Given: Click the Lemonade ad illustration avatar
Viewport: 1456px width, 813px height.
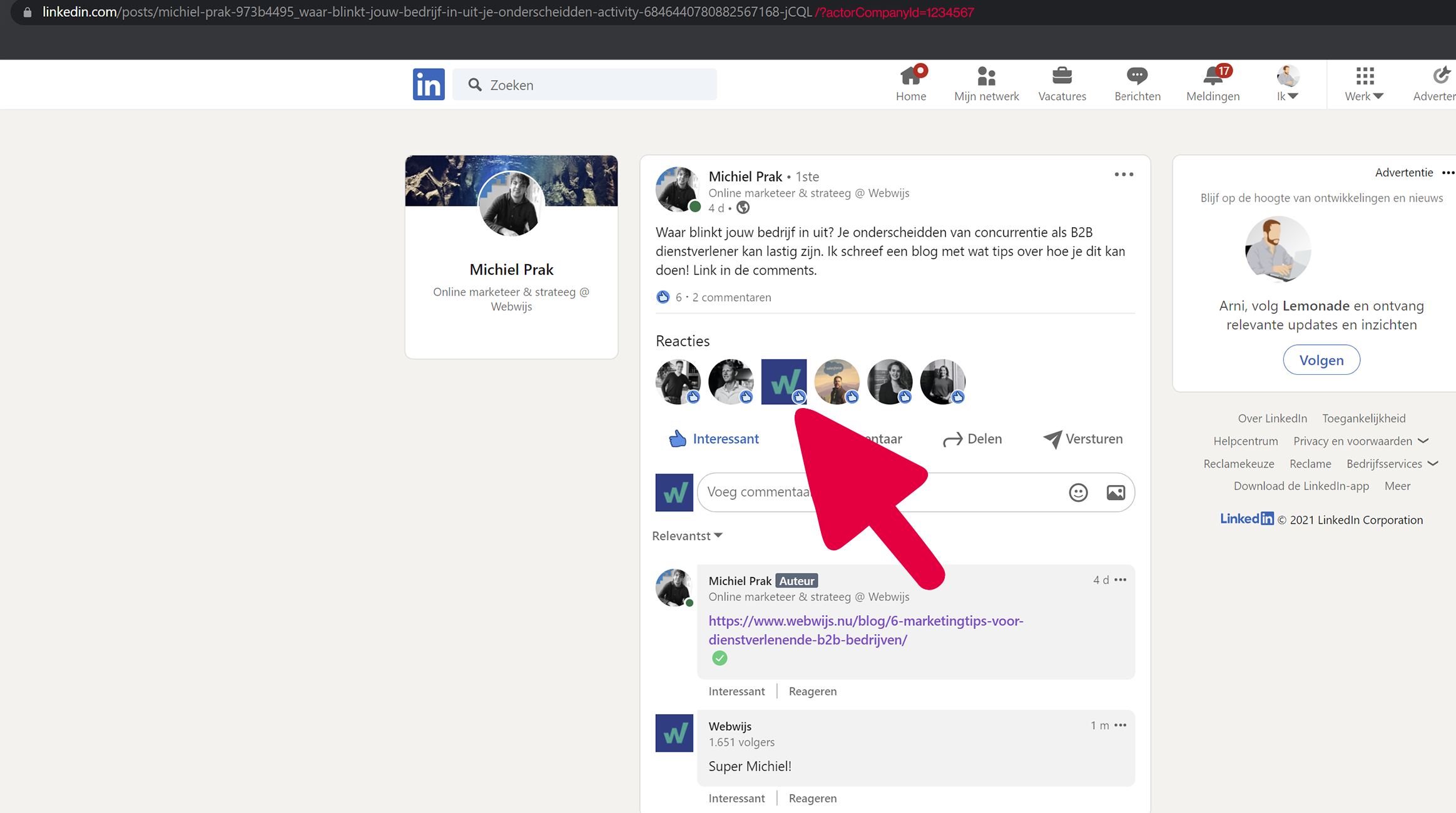Looking at the screenshot, I should pyautogui.click(x=1277, y=249).
